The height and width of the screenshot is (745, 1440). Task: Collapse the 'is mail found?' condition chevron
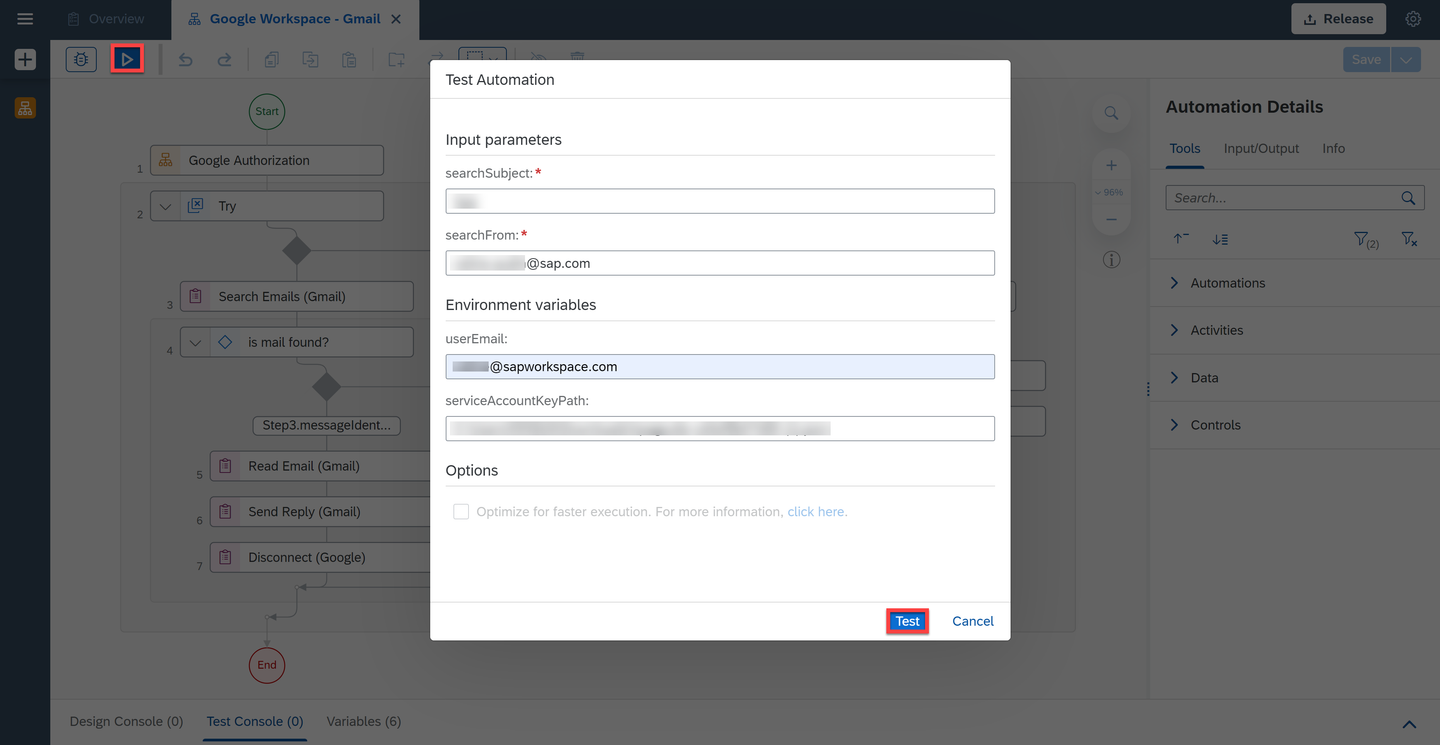pos(195,342)
